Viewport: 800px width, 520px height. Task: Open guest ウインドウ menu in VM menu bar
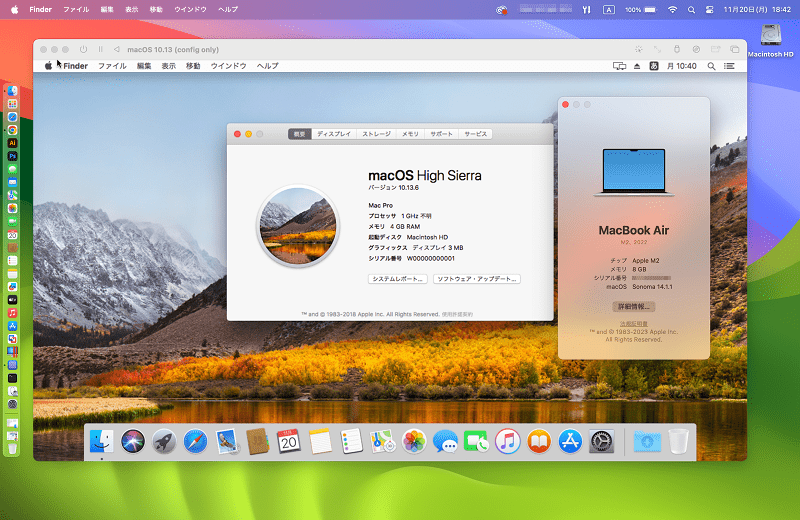pos(229,66)
